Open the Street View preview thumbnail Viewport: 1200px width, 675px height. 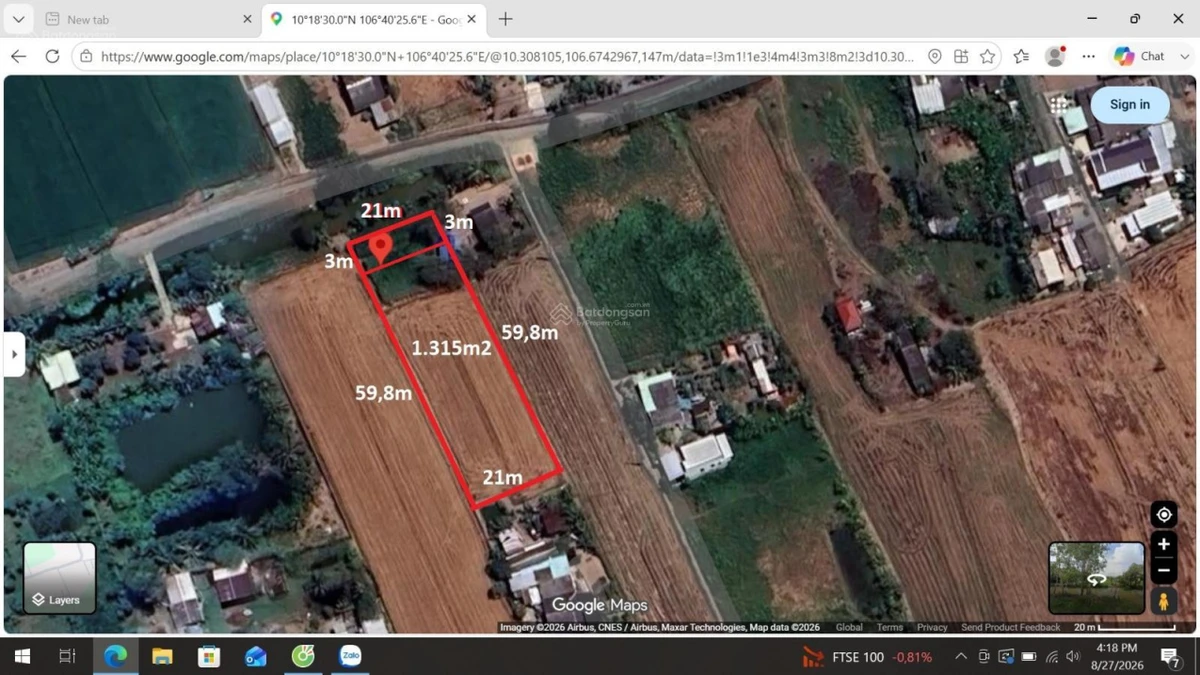[x=1097, y=577]
